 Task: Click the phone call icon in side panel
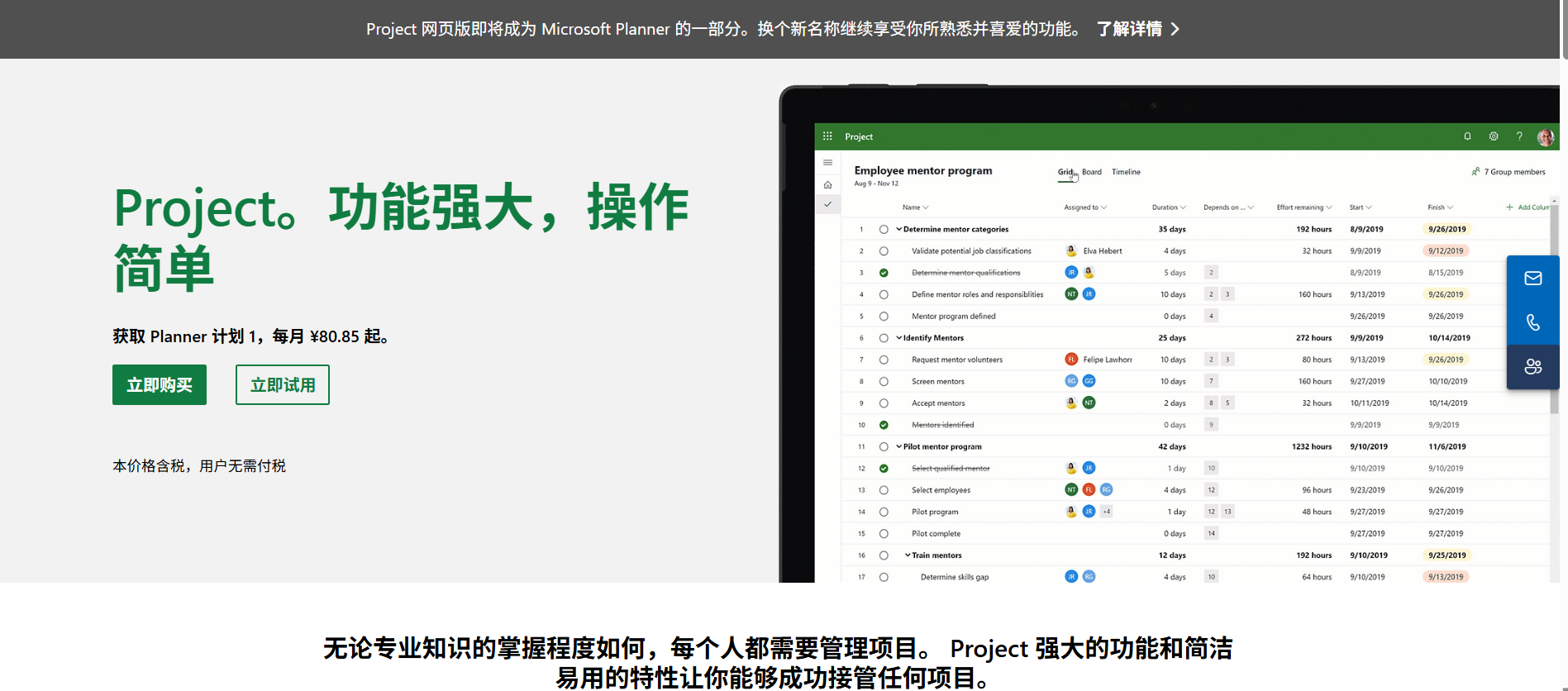1532,322
